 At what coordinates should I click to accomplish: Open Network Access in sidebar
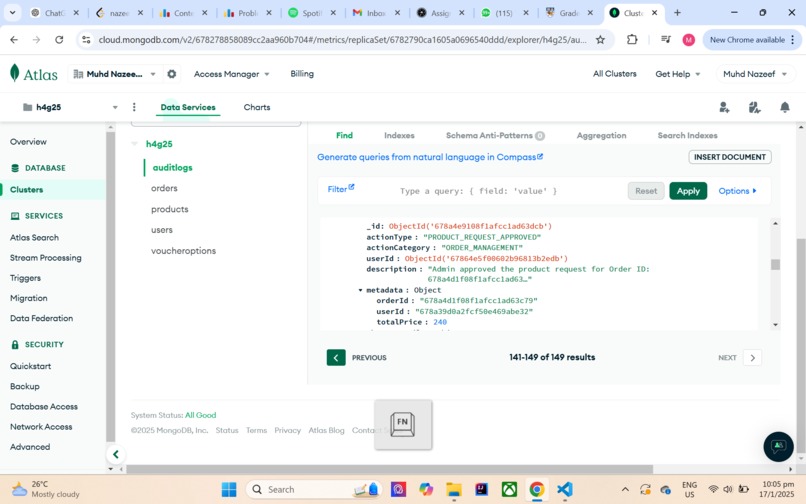click(x=41, y=426)
